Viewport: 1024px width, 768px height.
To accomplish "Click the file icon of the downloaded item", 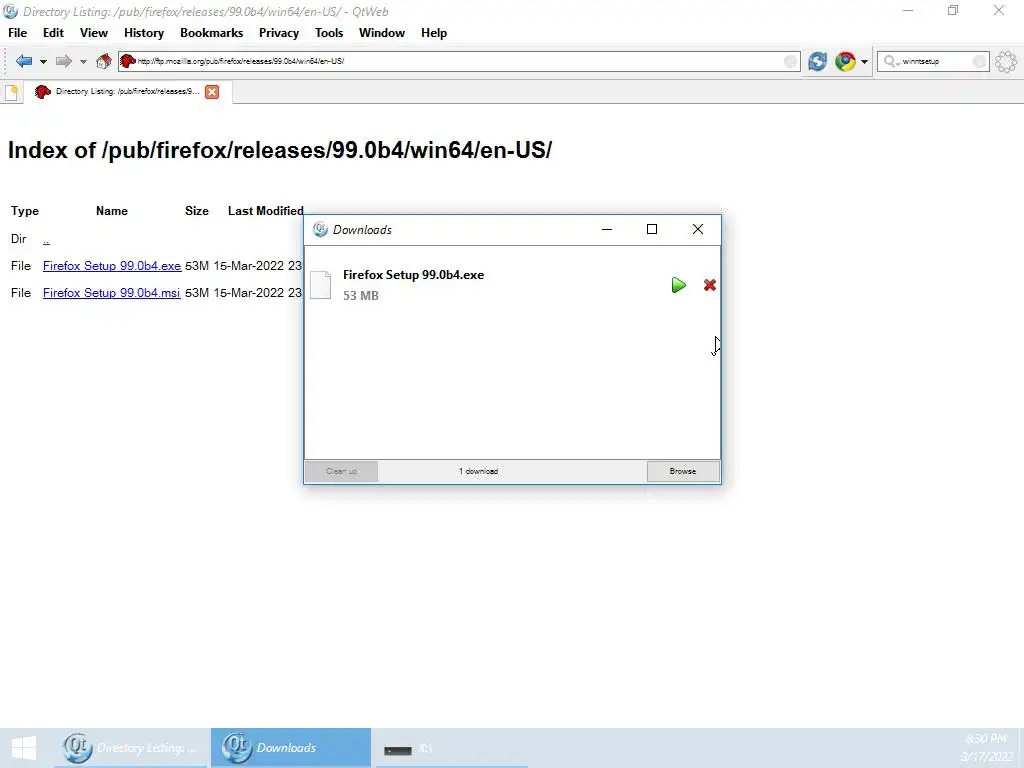I will coord(321,285).
